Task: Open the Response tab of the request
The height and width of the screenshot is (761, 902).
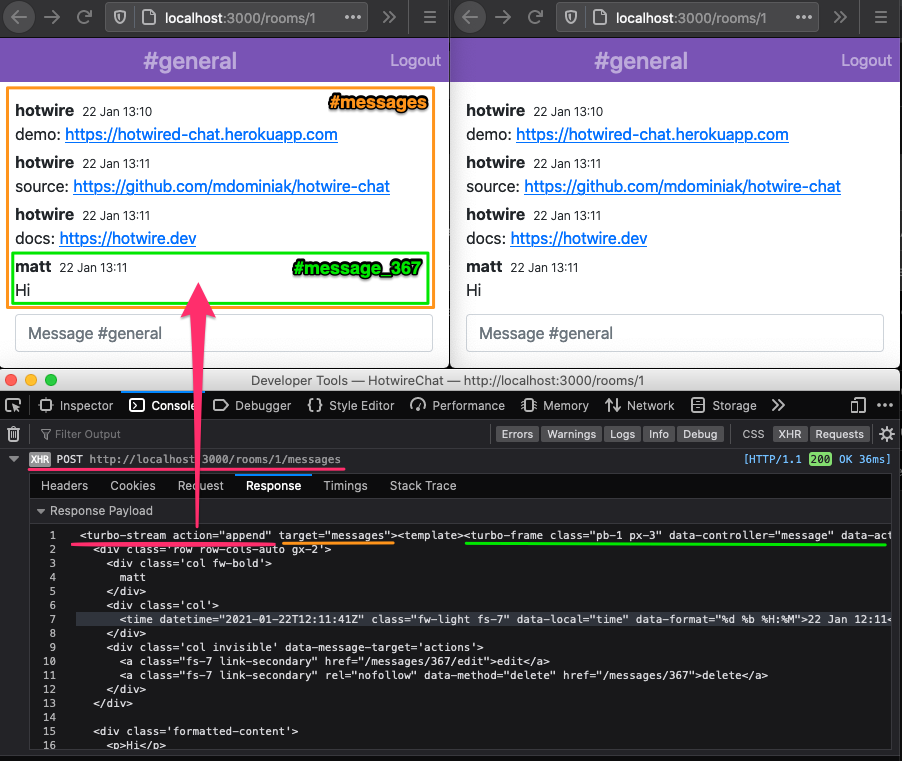Action: [x=273, y=486]
